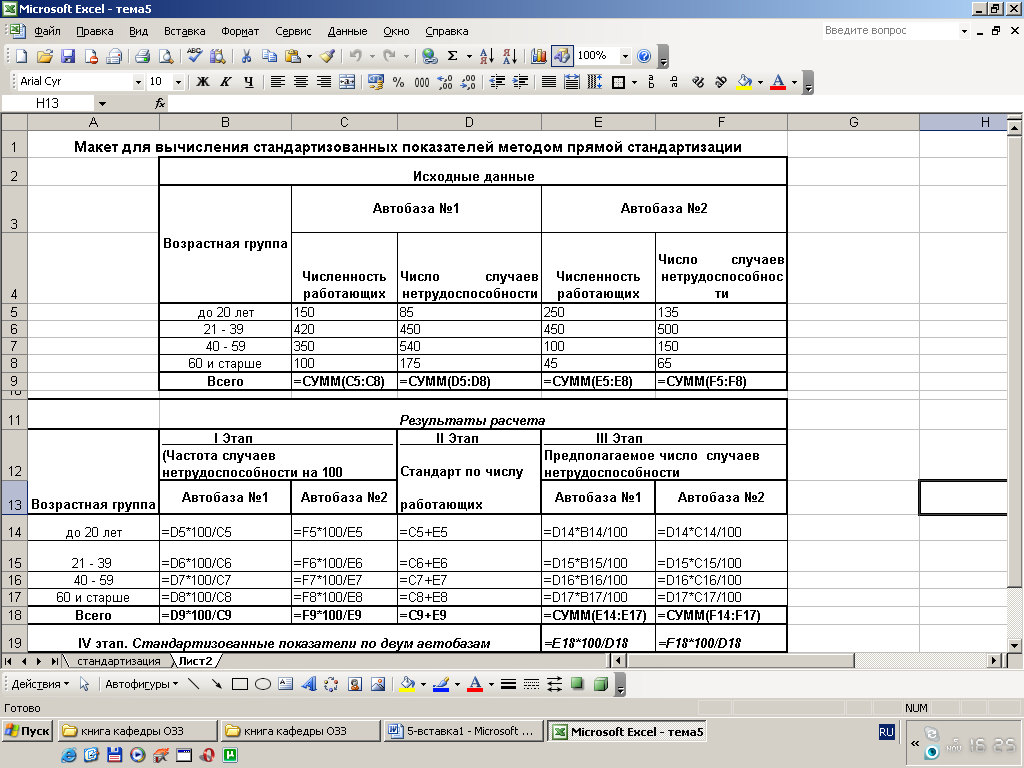The image size is (1024, 768).
Task: Open the Файл menu
Action: [x=47, y=31]
